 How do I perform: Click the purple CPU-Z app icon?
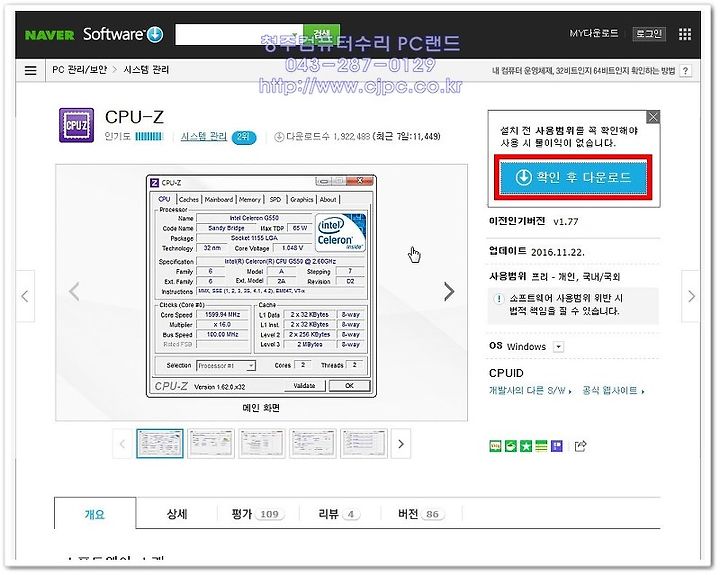76,125
